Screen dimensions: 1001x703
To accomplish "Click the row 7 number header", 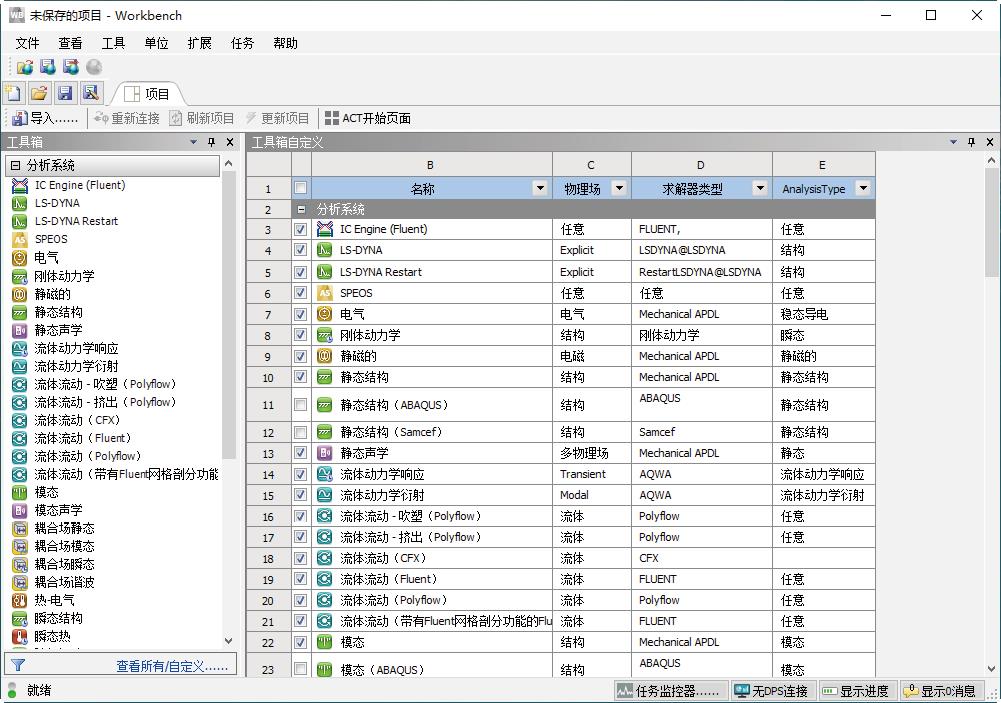I will 268,314.
